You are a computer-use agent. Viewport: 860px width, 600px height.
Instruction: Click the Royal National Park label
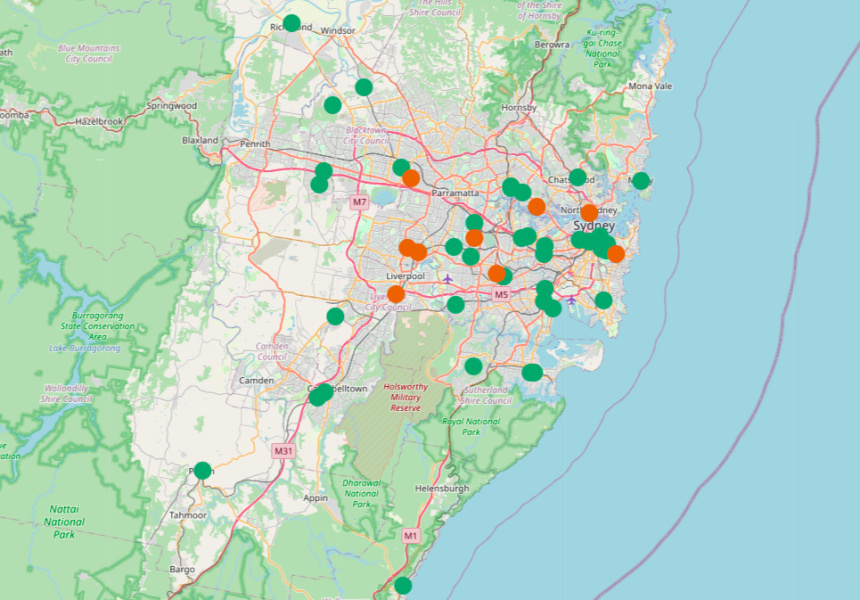(x=471, y=427)
